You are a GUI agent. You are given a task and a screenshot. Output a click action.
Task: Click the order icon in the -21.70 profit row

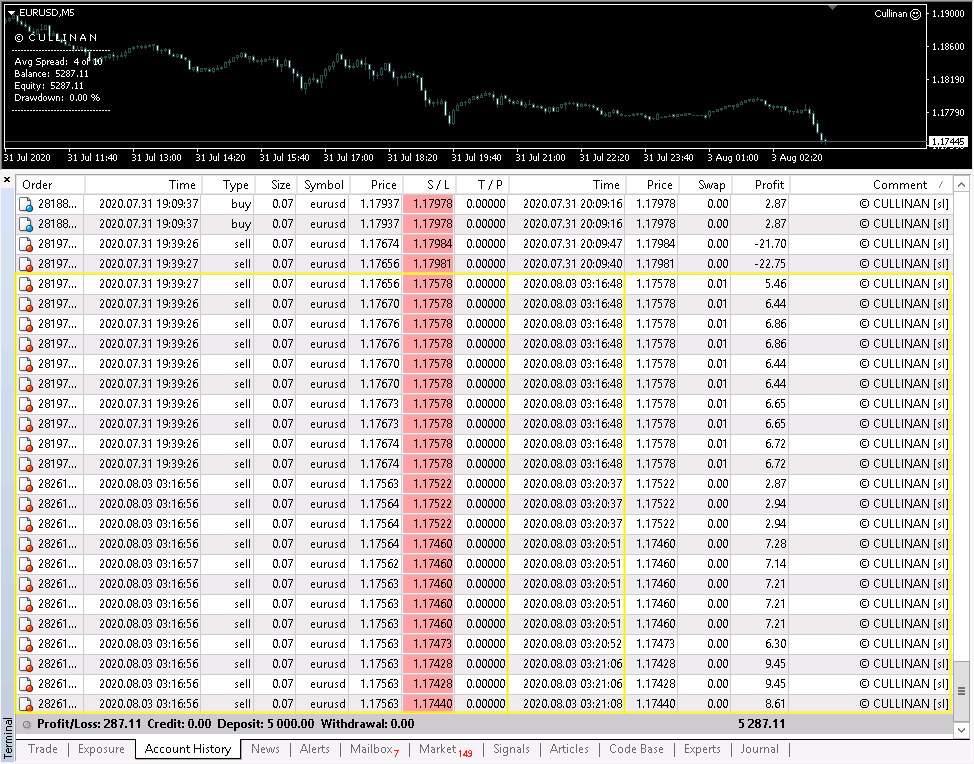25,244
